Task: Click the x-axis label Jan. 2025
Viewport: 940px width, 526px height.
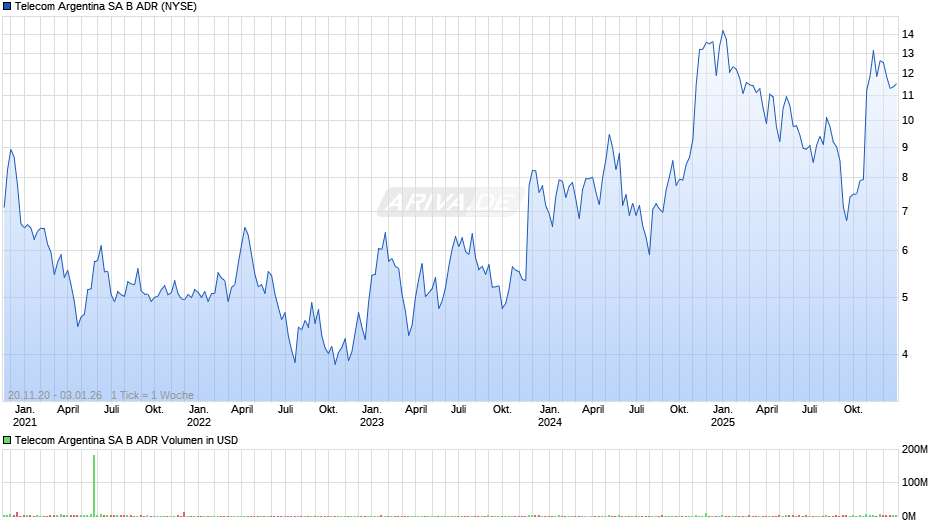Action: point(723,416)
